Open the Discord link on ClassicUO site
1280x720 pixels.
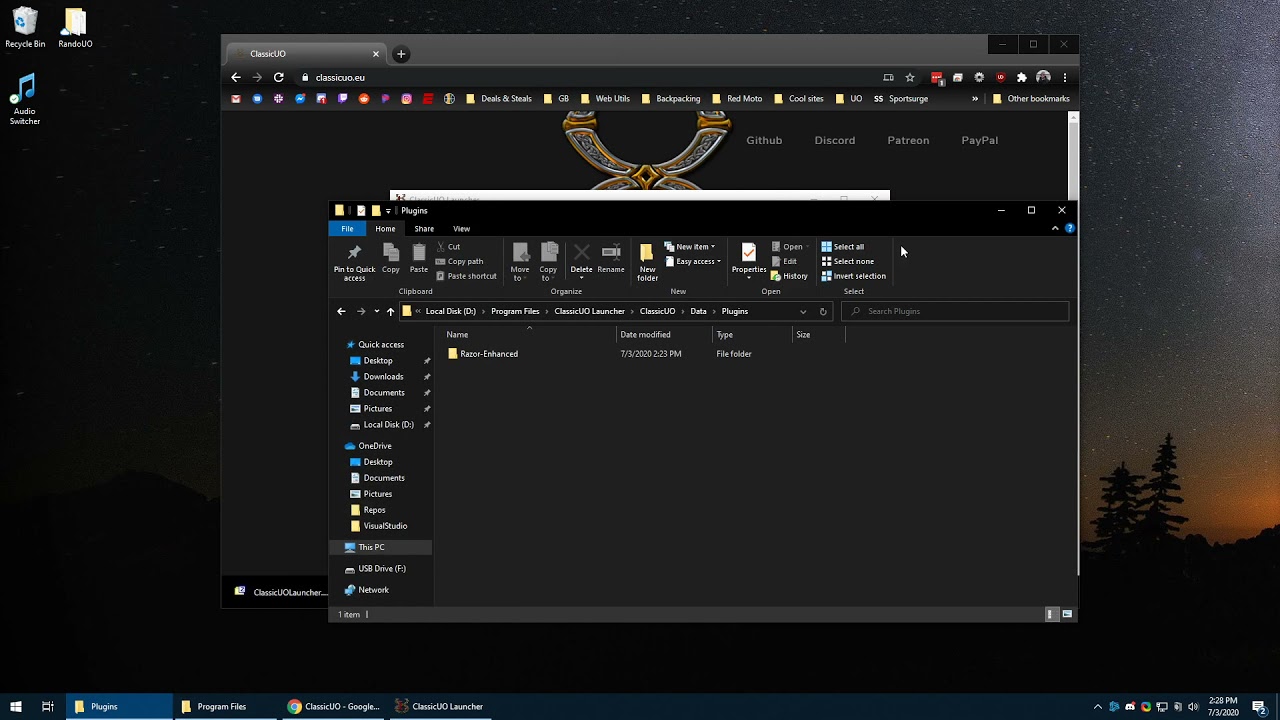835,140
